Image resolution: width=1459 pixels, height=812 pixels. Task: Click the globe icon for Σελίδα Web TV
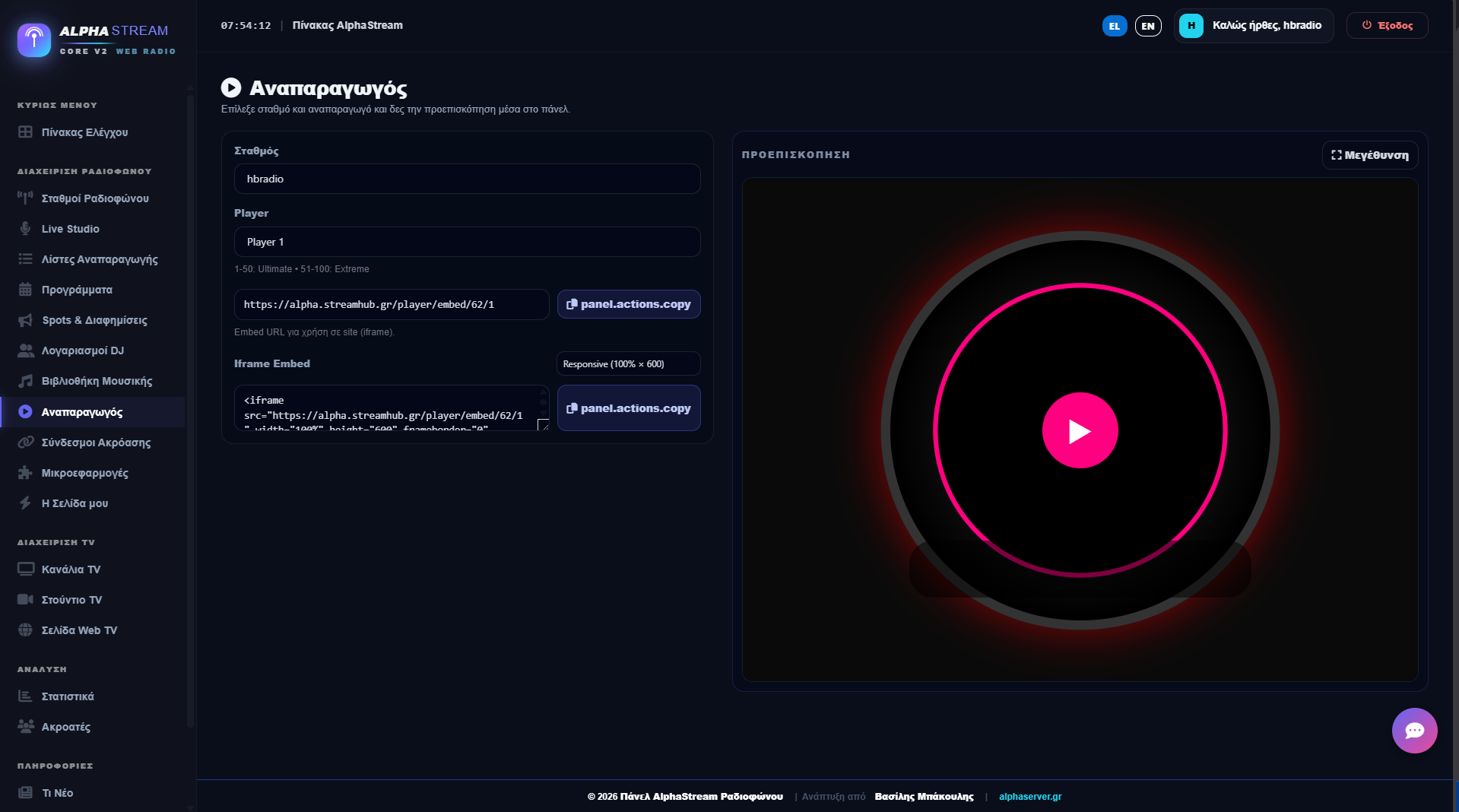click(25, 630)
